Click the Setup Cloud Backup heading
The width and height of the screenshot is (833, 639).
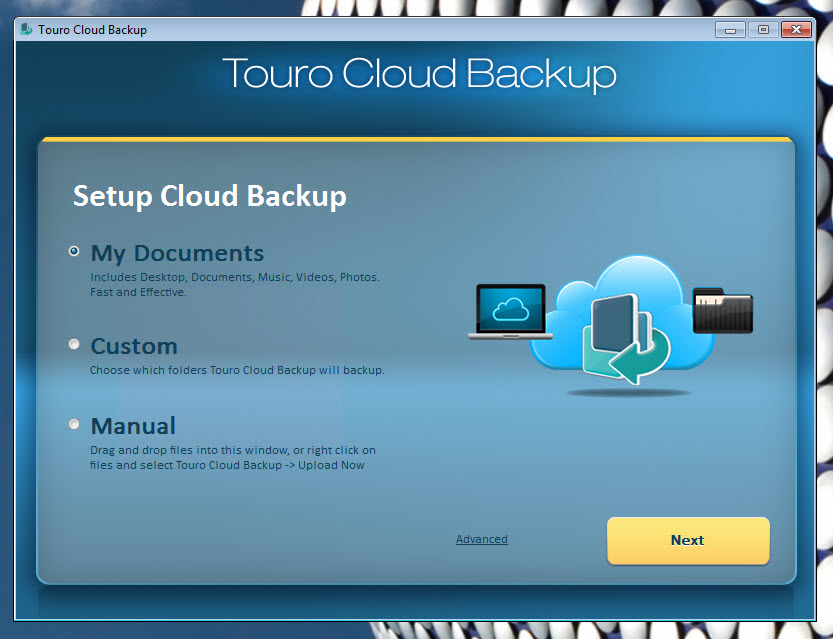(x=210, y=196)
